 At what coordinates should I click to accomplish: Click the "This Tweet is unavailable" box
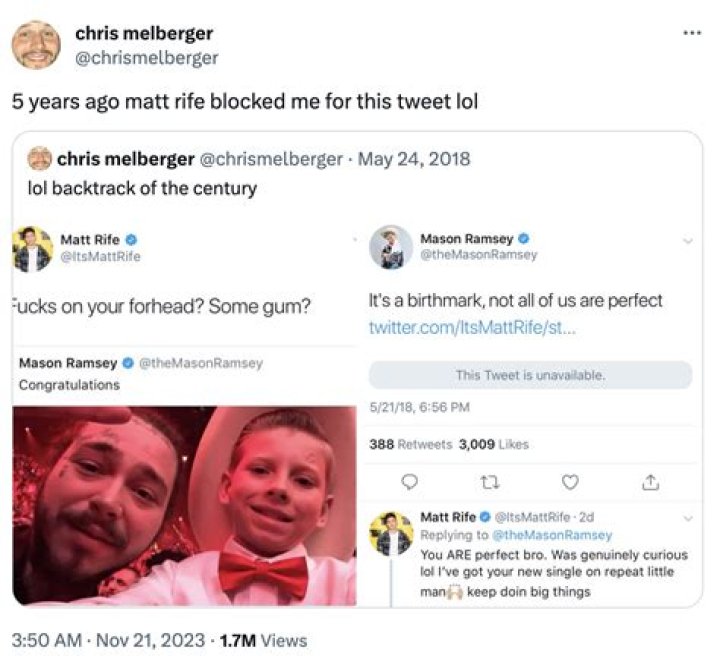tap(530, 375)
